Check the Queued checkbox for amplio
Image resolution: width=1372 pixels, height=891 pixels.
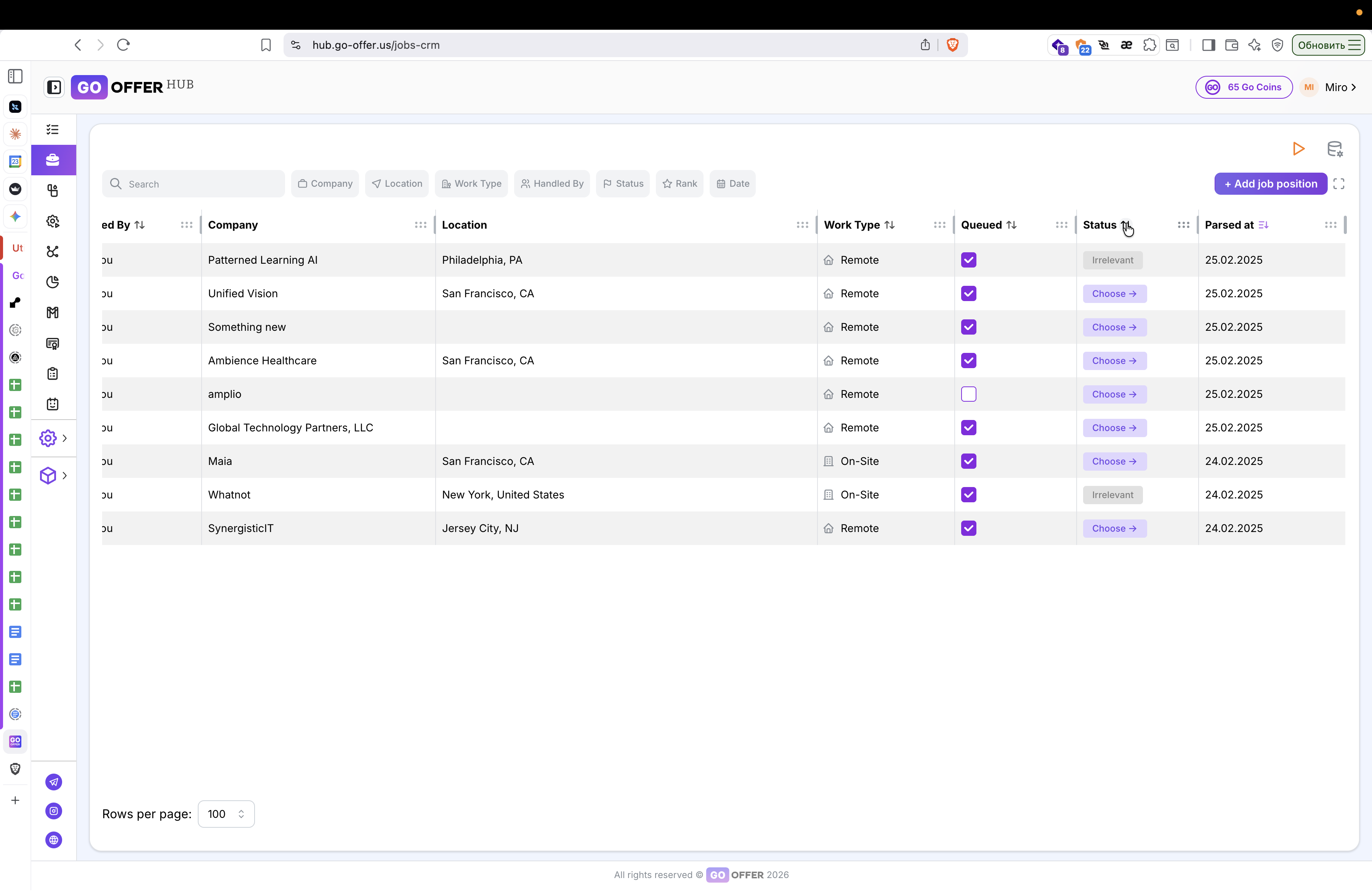coord(968,394)
